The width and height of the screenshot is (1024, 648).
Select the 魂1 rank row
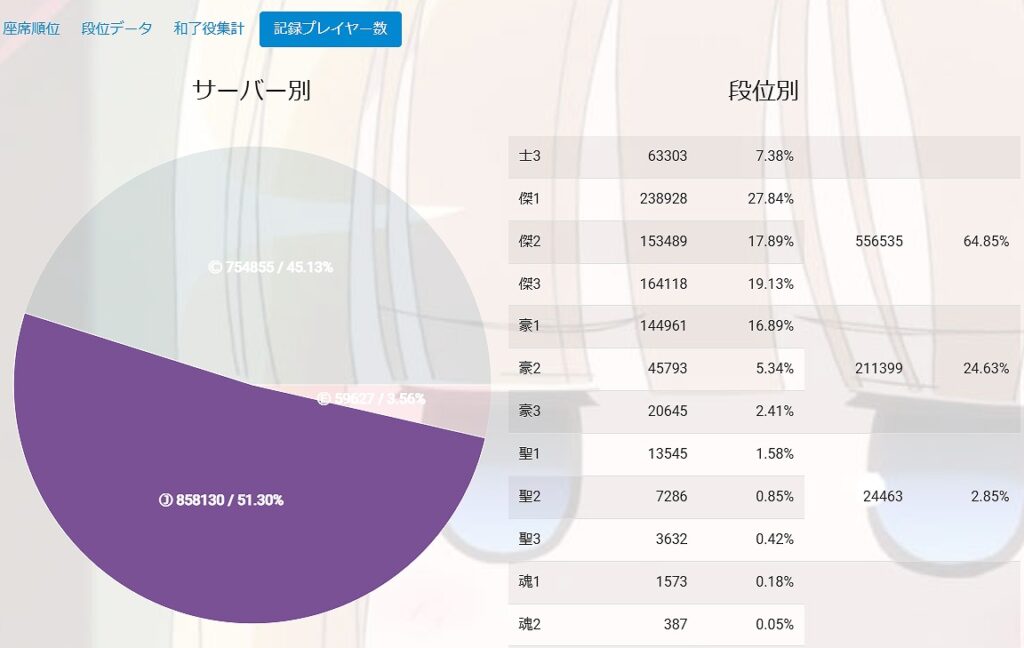click(656, 582)
